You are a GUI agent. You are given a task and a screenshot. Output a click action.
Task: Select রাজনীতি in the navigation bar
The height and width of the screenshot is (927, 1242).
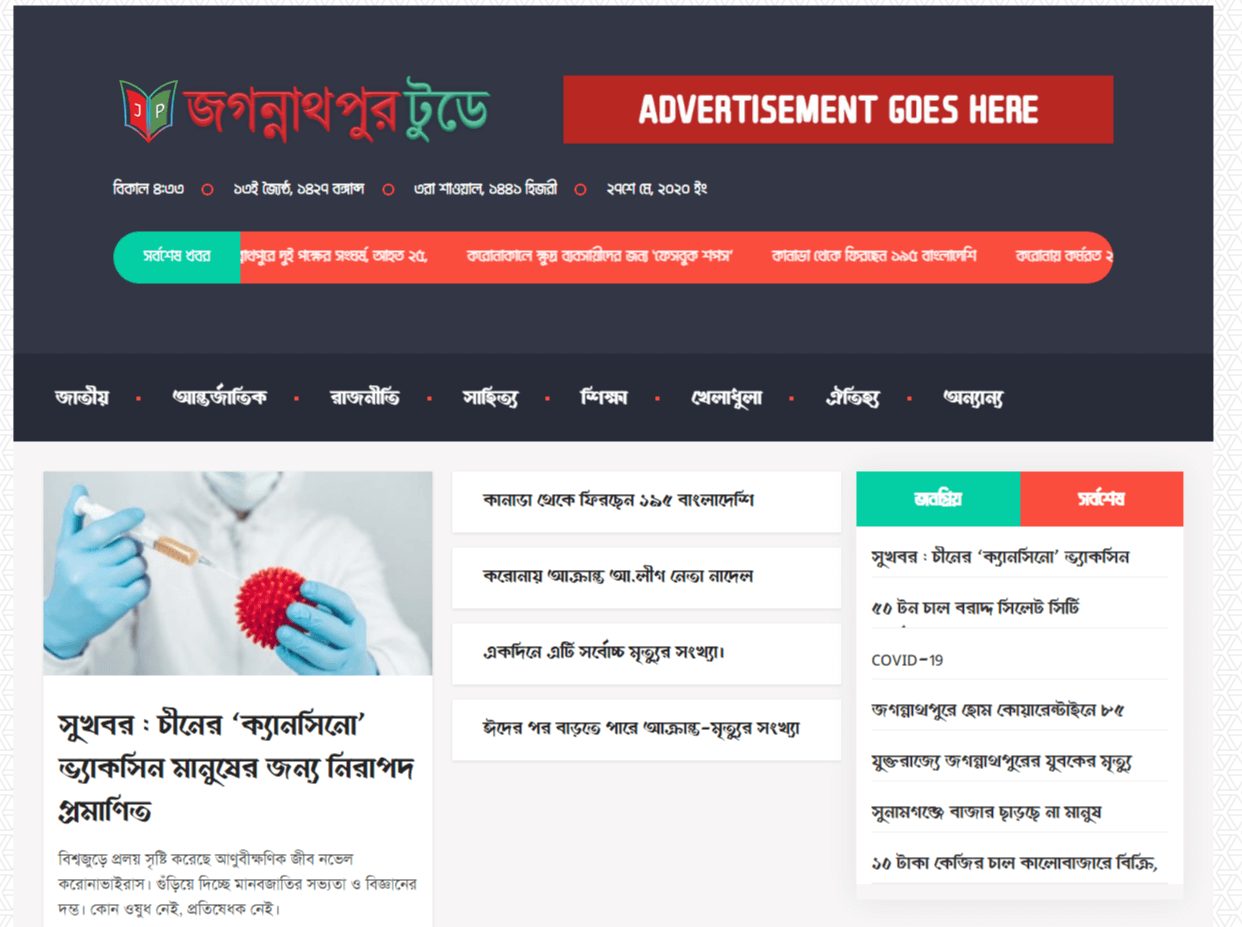(x=364, y=398)
